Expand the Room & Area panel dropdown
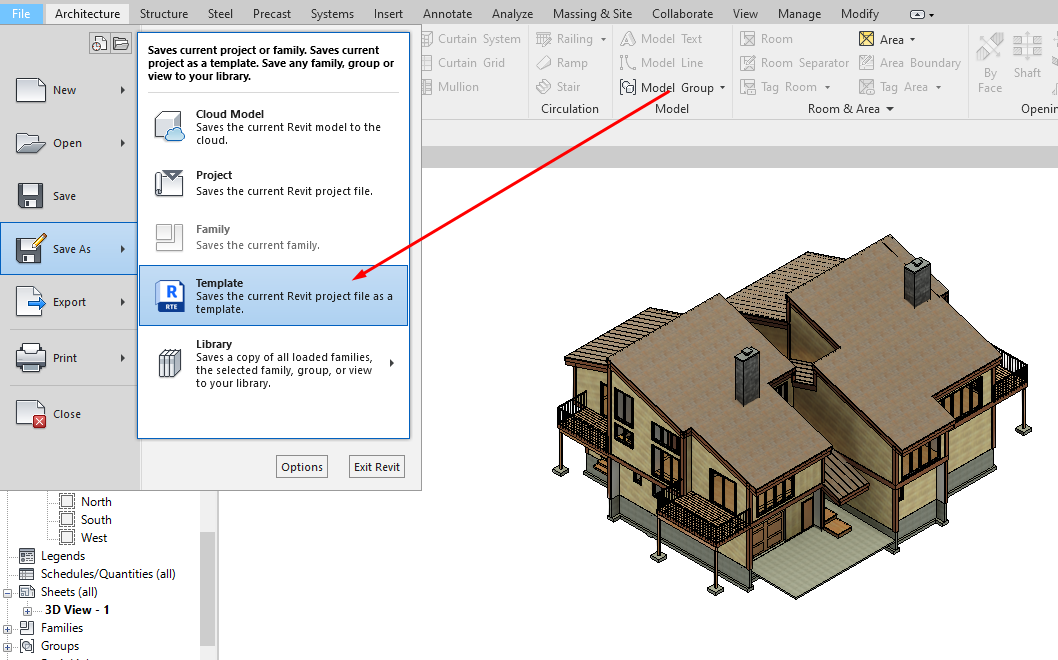This screenshot has width=1058, height=660. [889, 109]
